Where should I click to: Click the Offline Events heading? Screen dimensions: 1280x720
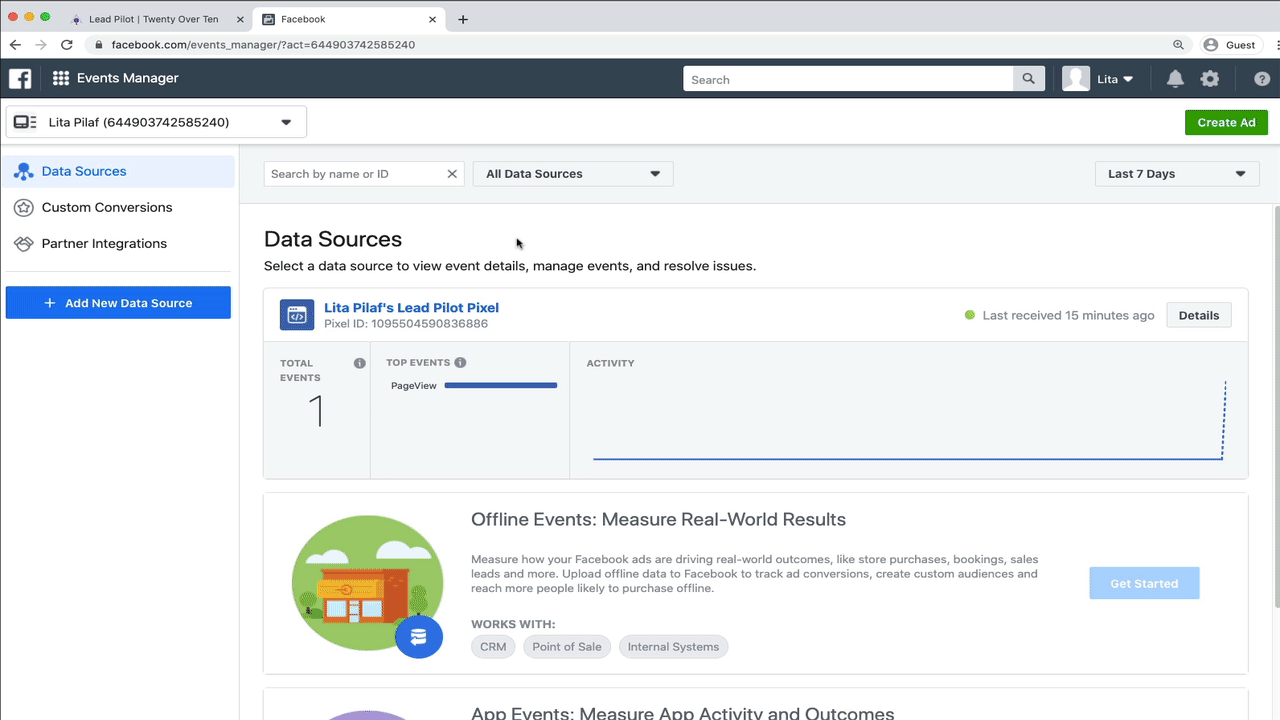point(658,520)
